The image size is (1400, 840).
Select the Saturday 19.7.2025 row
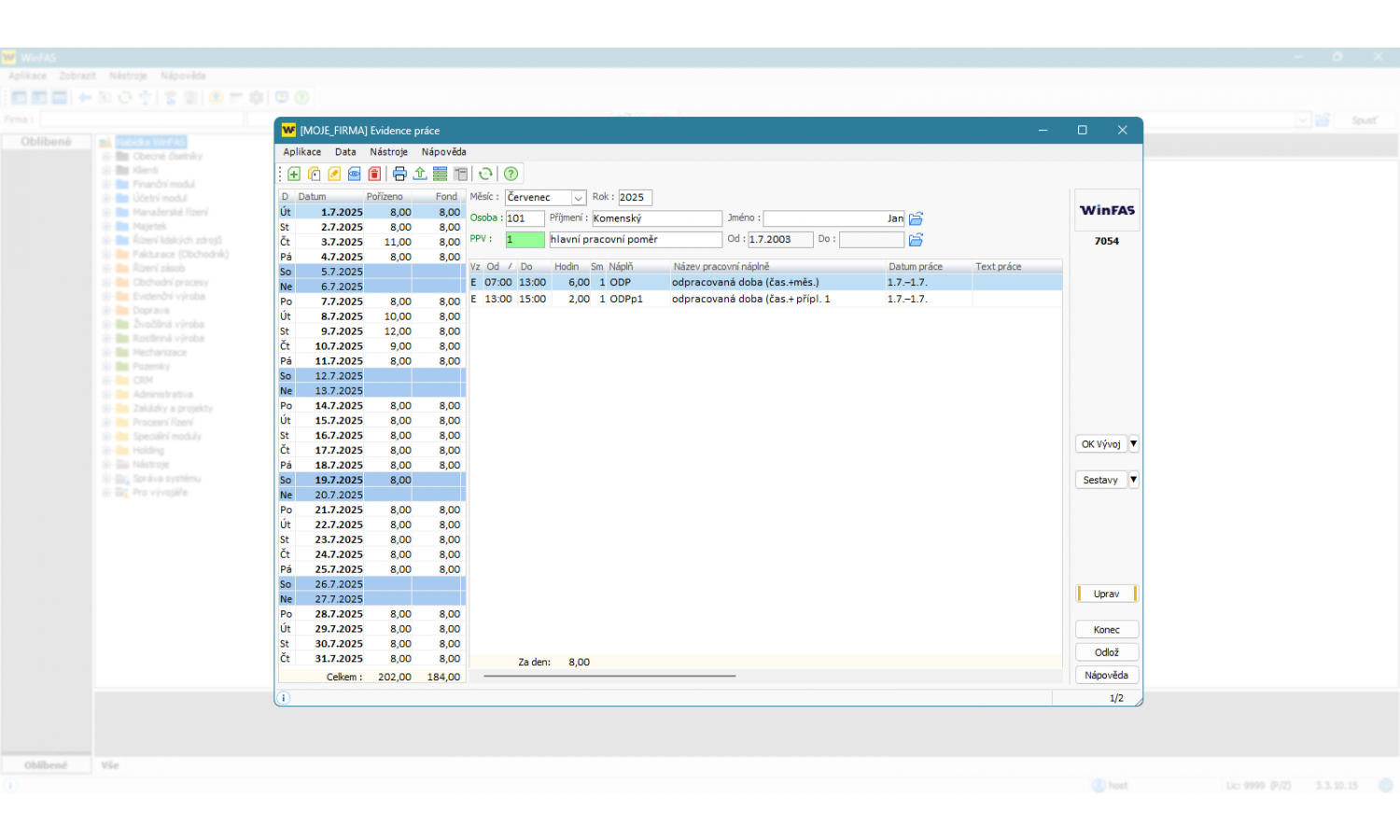(x=371, y=480)
